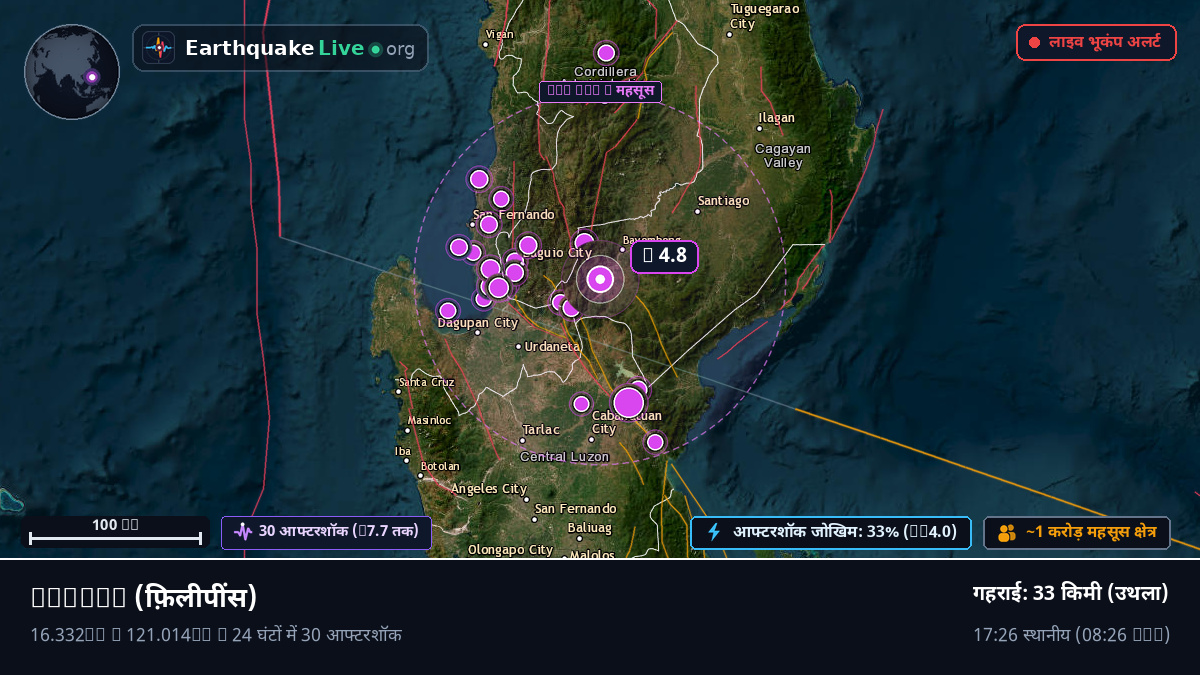This screenshot has width=1200, height=675.
Task: Click the depth 33 km readout
Action: 1071,593
